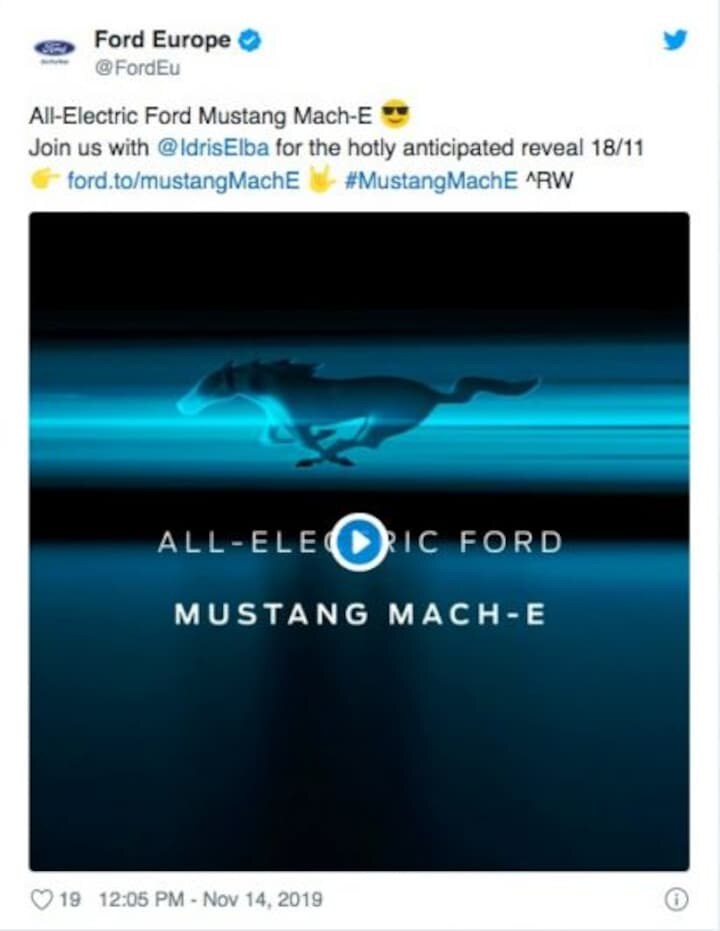Open the @IdrisElba mention link
The width and height of the screenshot is (720, 931).
pos(213,147)
